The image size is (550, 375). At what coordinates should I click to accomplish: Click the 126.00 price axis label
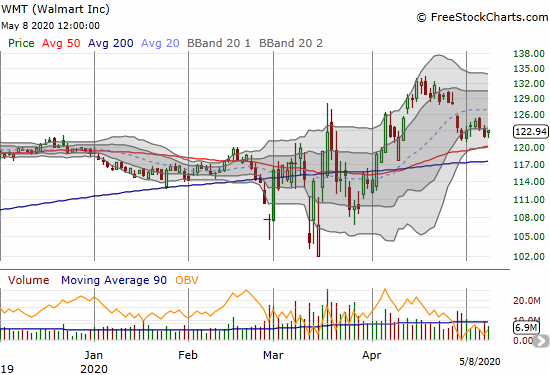(529, 114)
